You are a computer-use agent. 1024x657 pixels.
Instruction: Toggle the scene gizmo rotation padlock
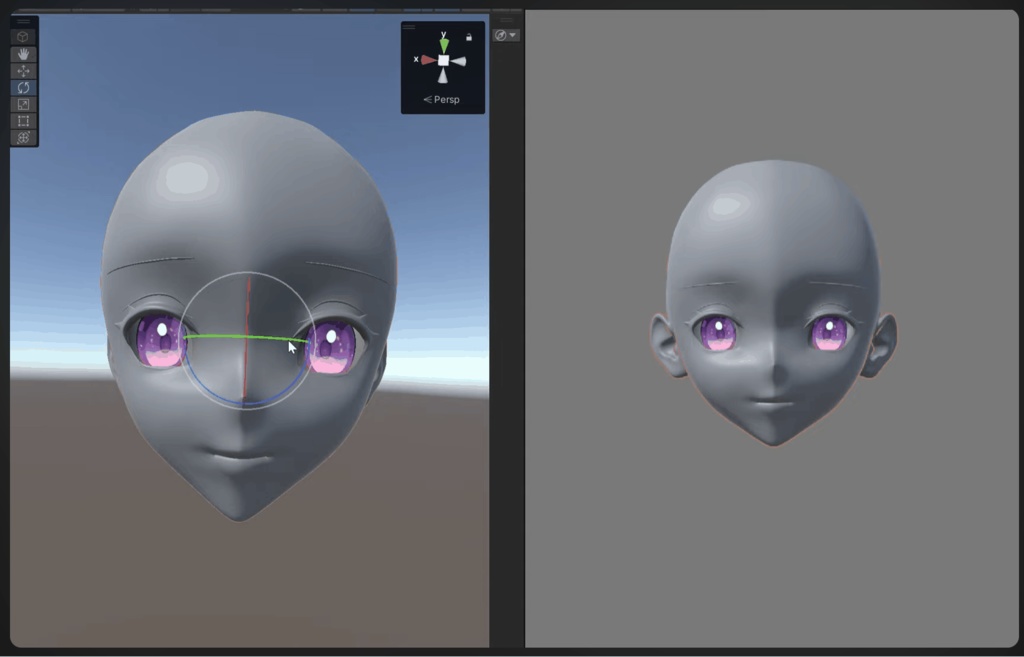(469, 37)
